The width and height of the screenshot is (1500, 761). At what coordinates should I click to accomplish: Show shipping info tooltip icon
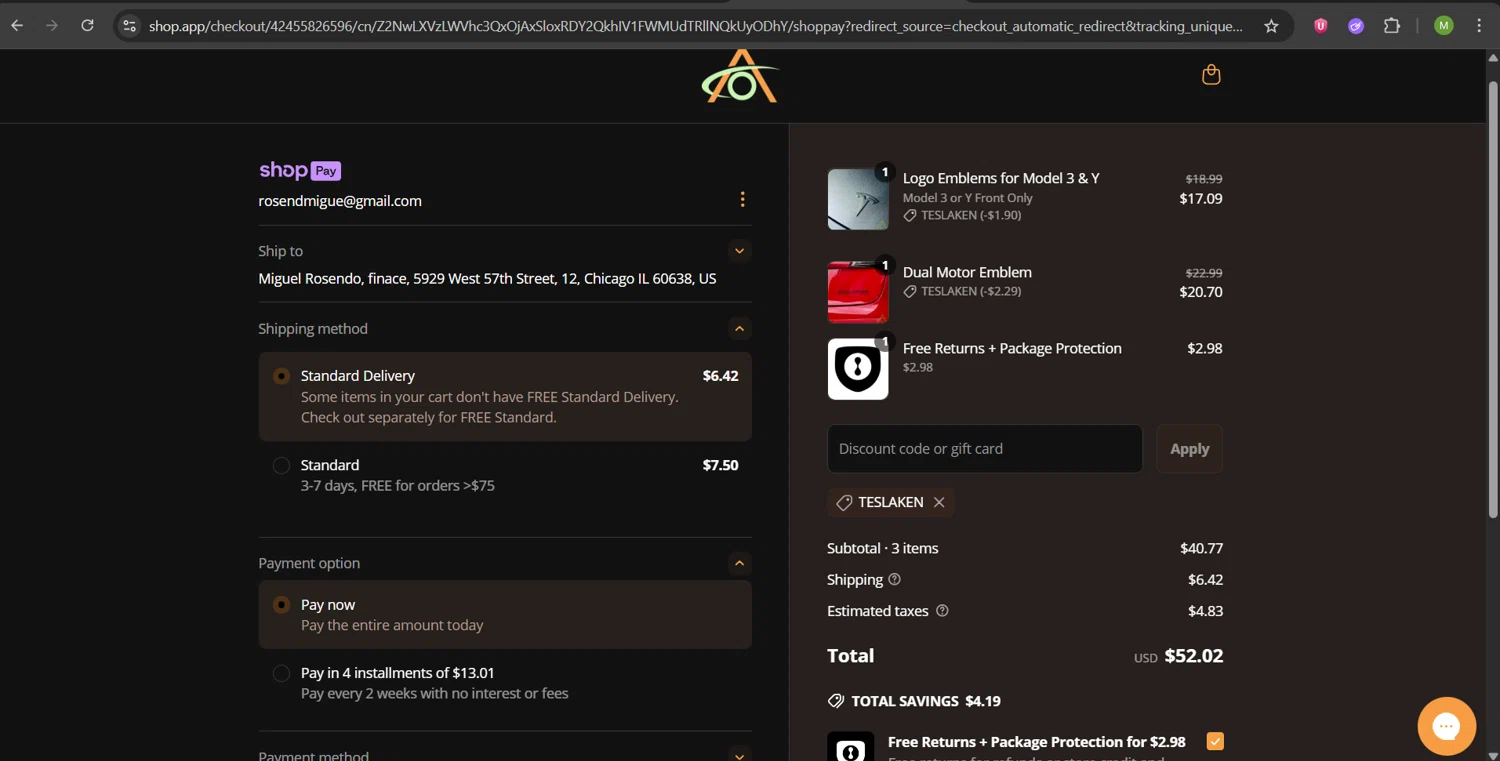point(895,579)
